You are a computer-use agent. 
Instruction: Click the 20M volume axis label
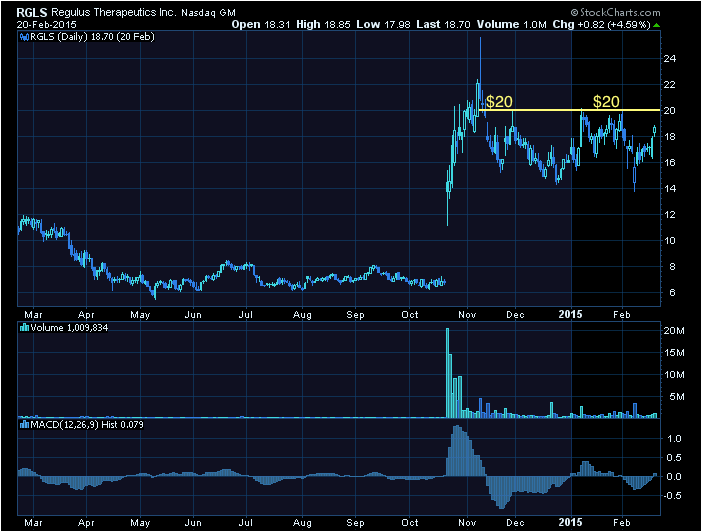[674, 331]
